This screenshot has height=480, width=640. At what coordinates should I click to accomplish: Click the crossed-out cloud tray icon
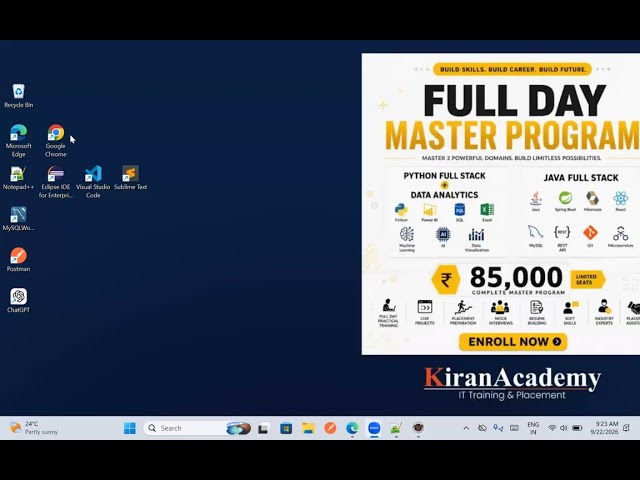[482, 428]
